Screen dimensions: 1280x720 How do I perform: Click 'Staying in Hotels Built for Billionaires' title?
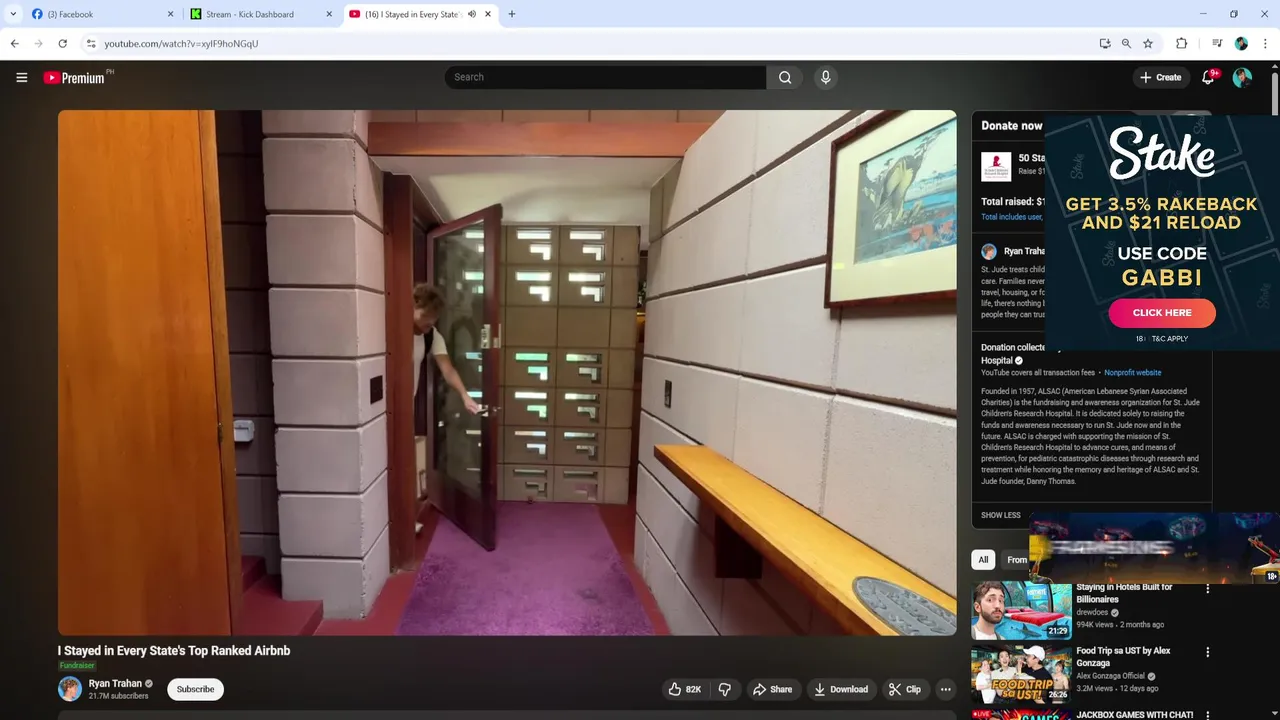click(x=1124, y=593)
